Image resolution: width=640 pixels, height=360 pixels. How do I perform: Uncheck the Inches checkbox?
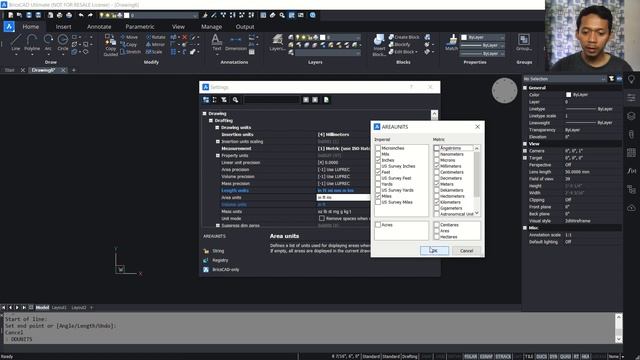(378, 160)
